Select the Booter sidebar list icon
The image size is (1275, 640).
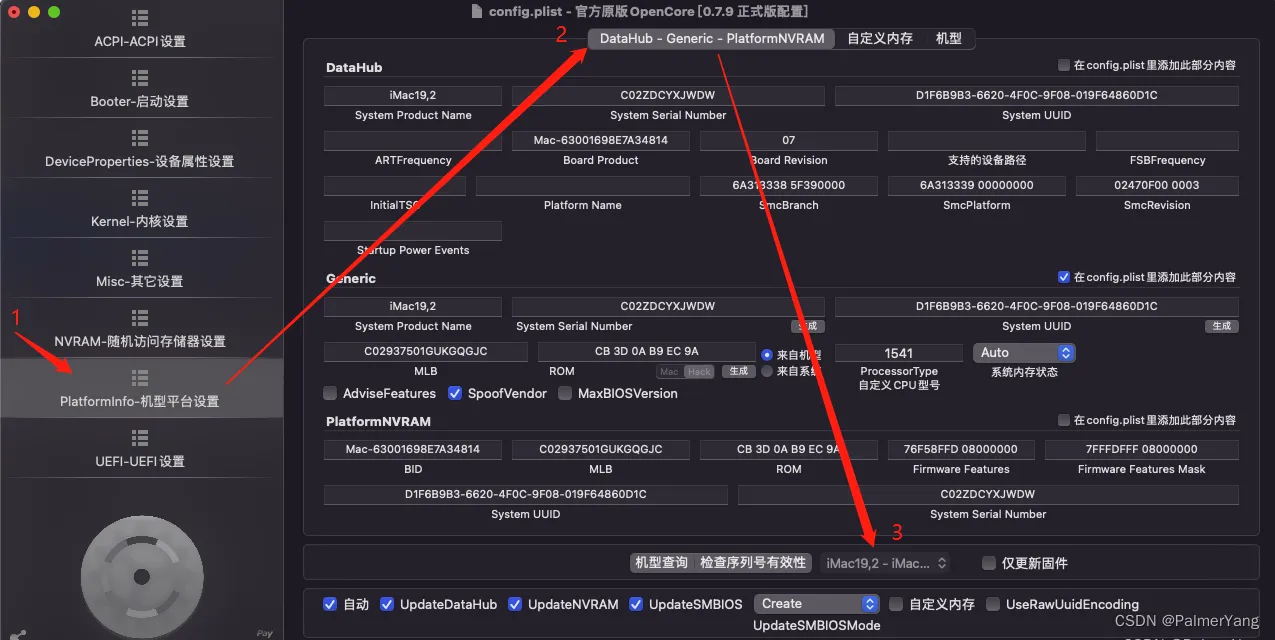pyautogui.click(x=140, y=78)
